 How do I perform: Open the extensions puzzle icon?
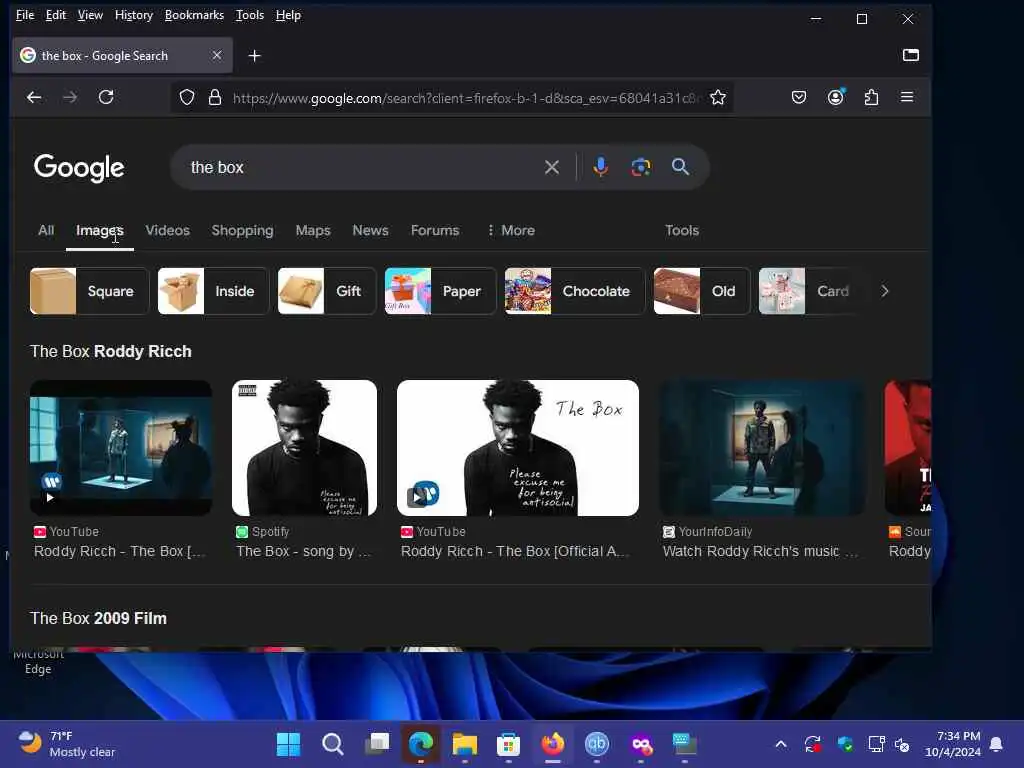click(x=871, y=97)
